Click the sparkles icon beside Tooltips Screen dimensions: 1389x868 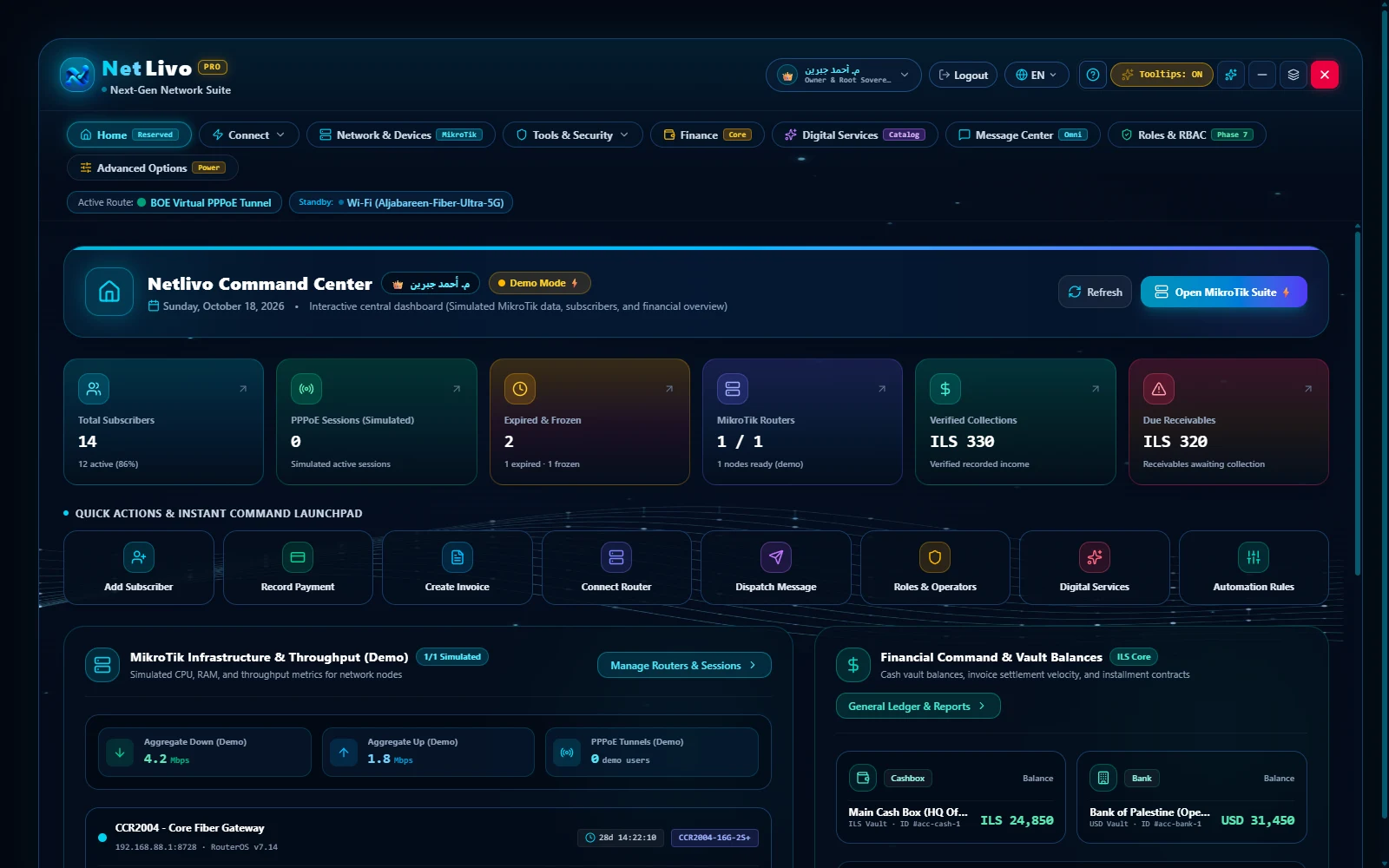(1230, 75)
